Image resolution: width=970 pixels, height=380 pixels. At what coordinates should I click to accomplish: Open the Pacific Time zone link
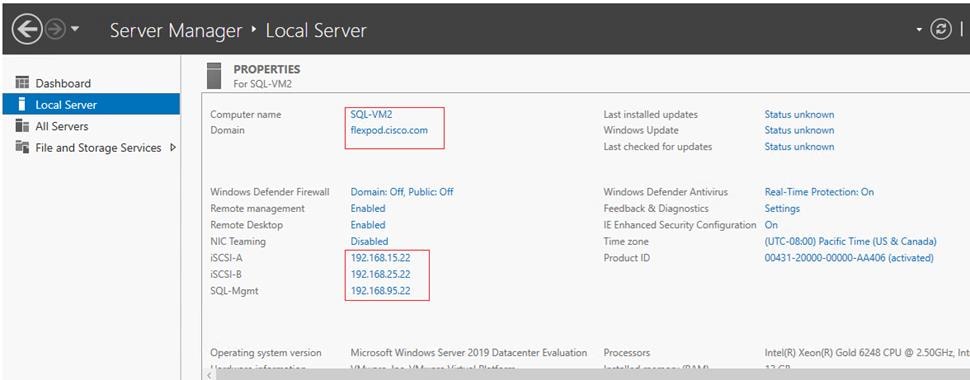click(851, 241)
